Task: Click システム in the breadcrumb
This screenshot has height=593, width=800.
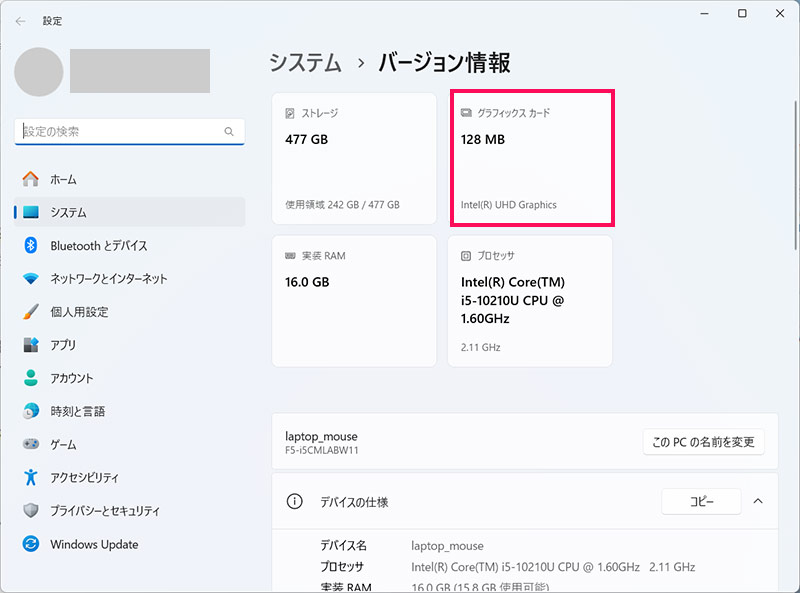Action: [306, 63]
